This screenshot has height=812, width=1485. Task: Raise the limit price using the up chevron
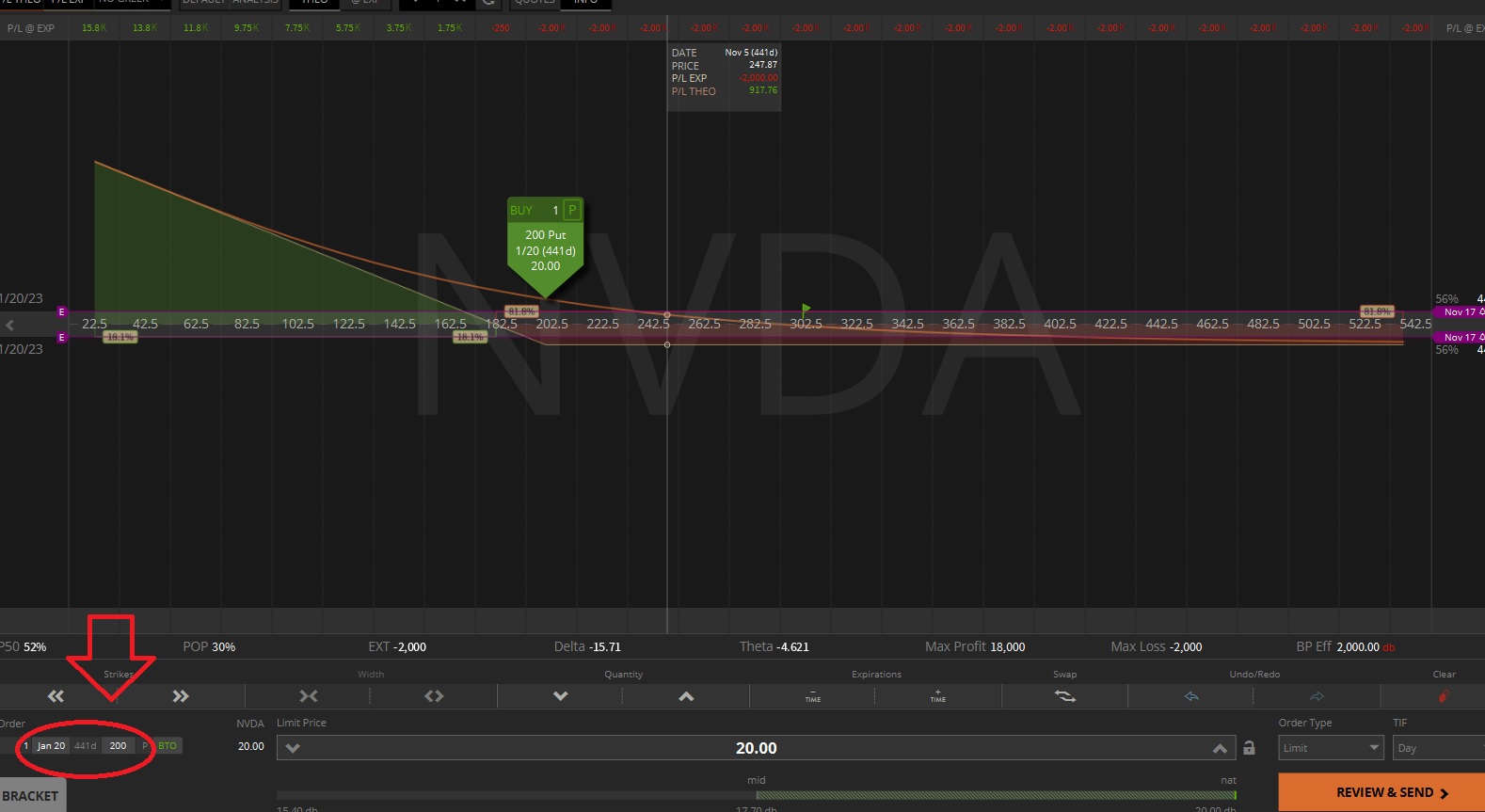[1220, 748]
